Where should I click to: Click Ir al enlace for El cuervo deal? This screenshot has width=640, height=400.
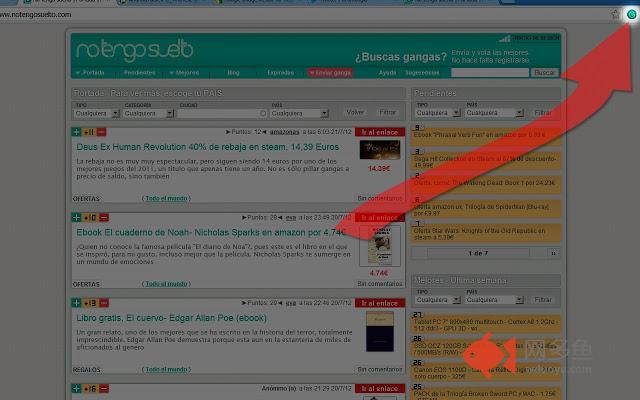[380, 303]
